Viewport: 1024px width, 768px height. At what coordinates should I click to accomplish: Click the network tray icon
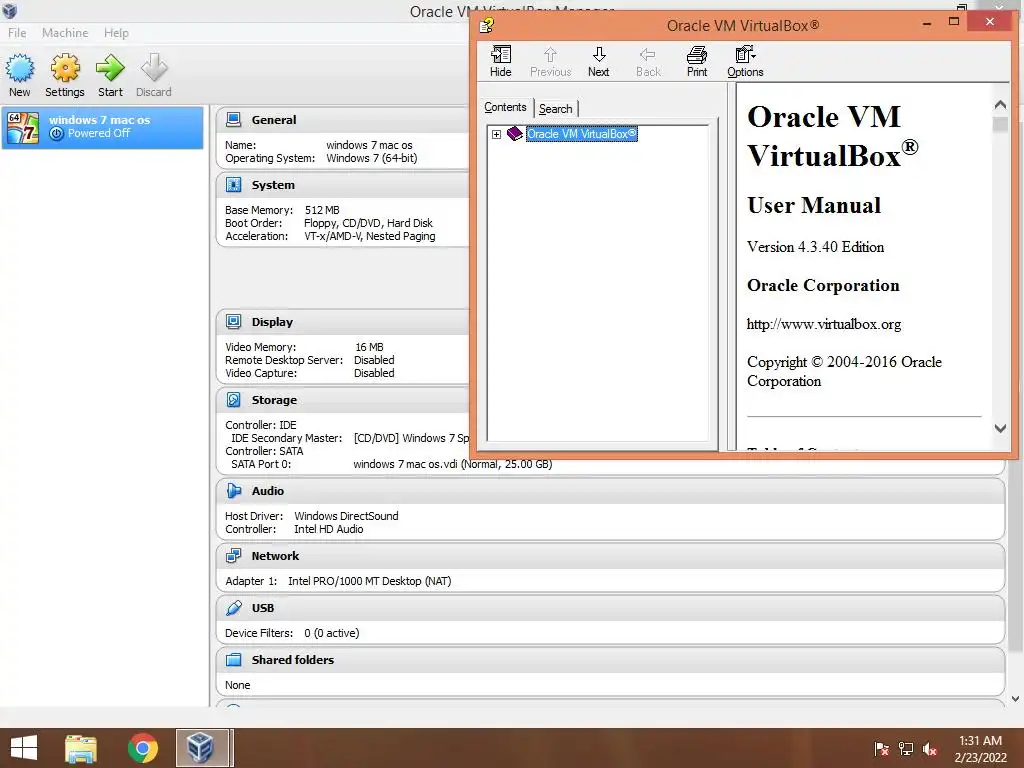906,748
